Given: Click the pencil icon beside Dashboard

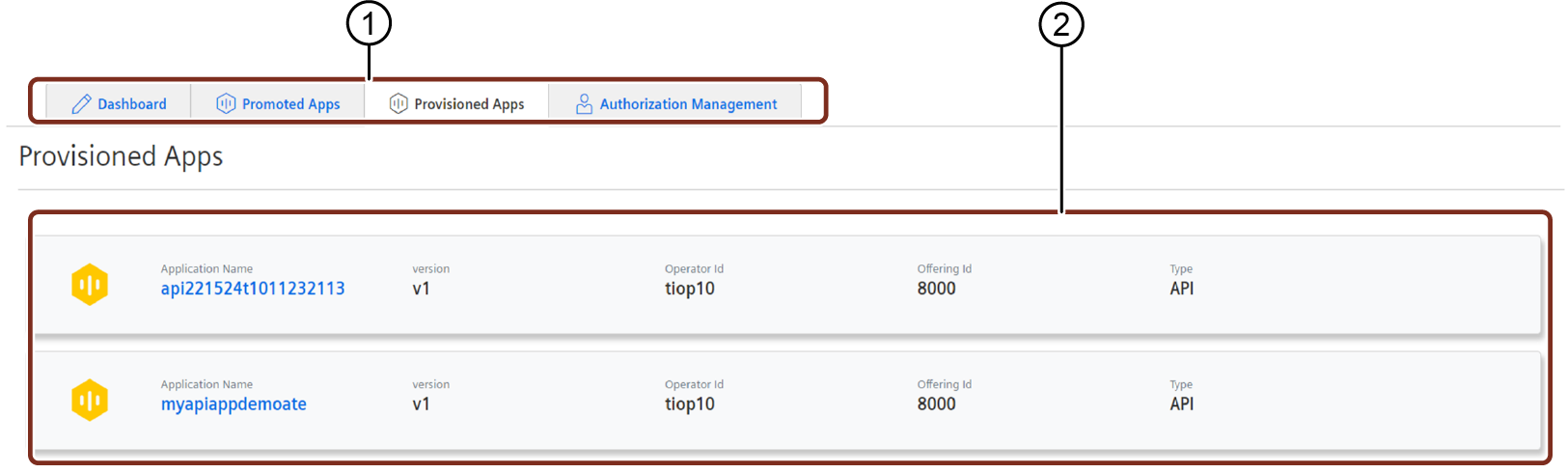Looking at the screenshot, I should [x=82, y=103].
